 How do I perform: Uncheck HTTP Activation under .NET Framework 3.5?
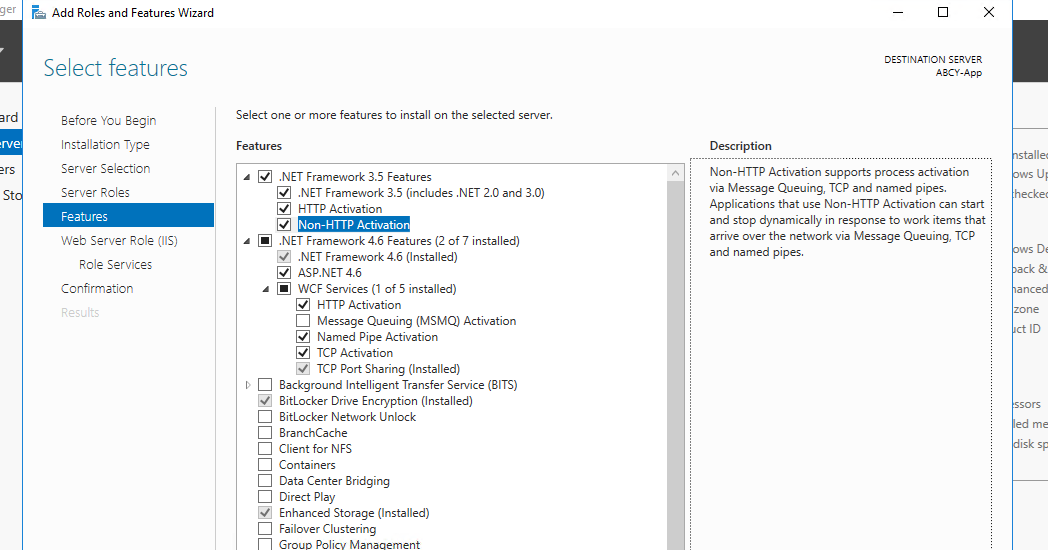coord(284,209)
